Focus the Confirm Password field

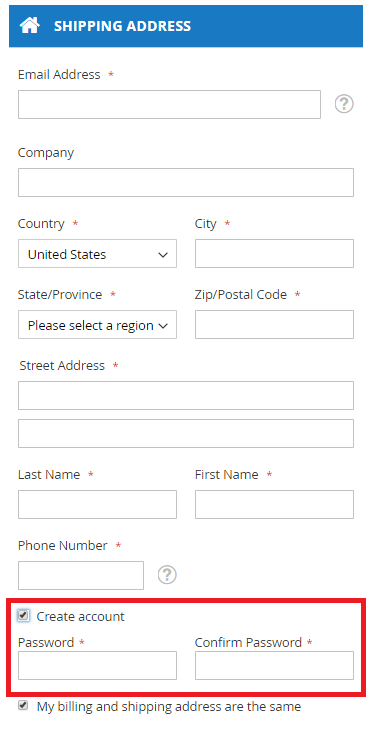[274, 665]
